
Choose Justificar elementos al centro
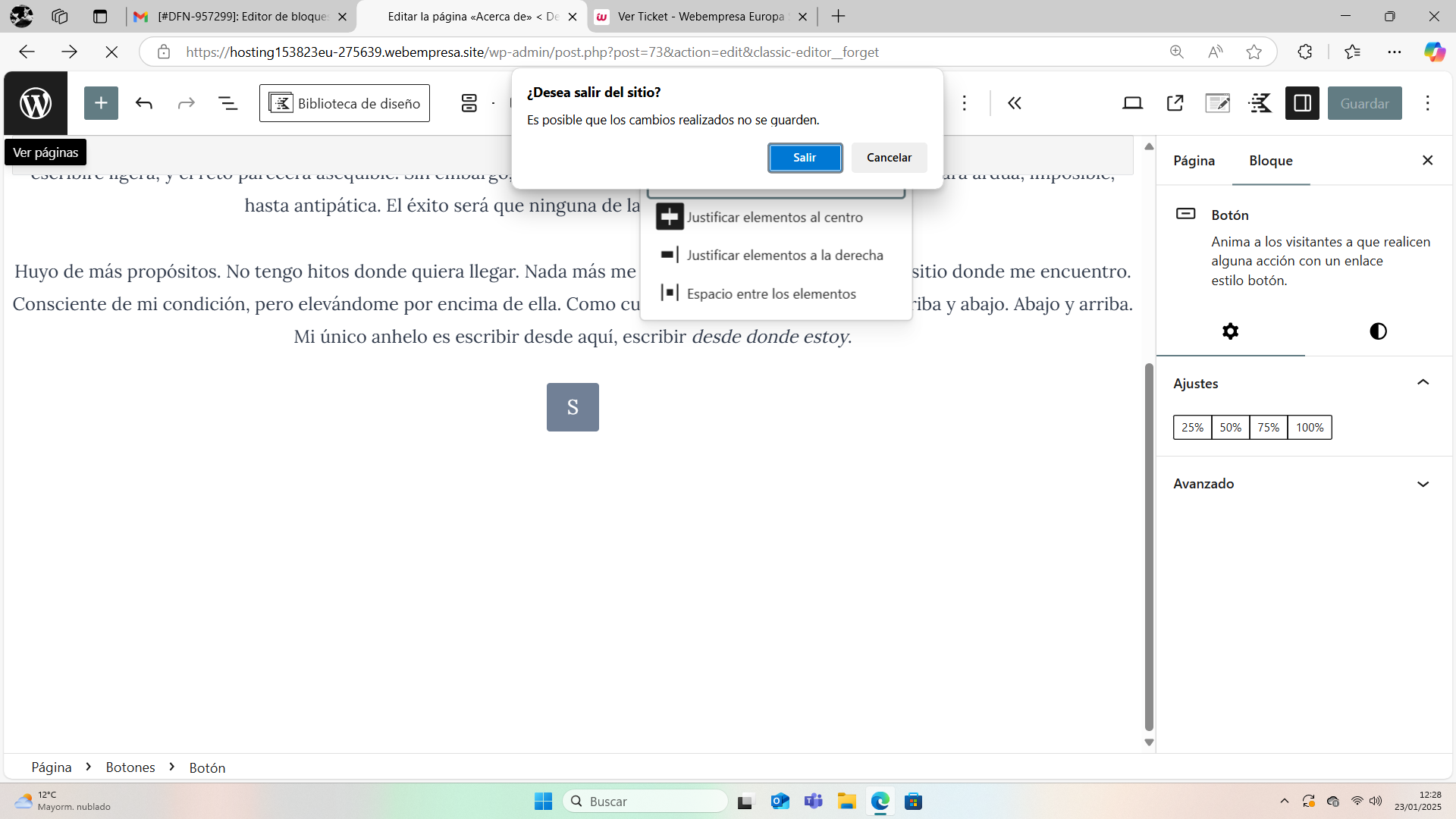775,217
